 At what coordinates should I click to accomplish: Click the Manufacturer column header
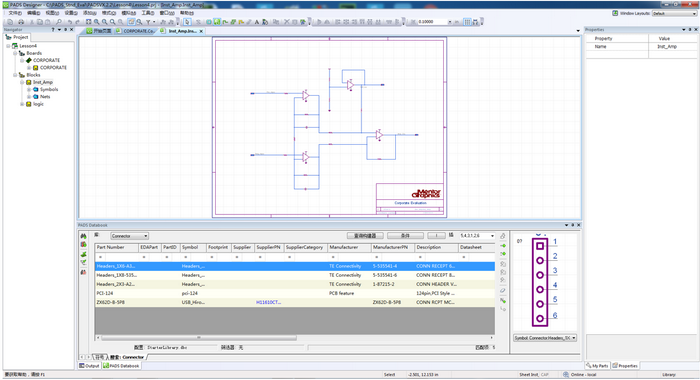349,247
